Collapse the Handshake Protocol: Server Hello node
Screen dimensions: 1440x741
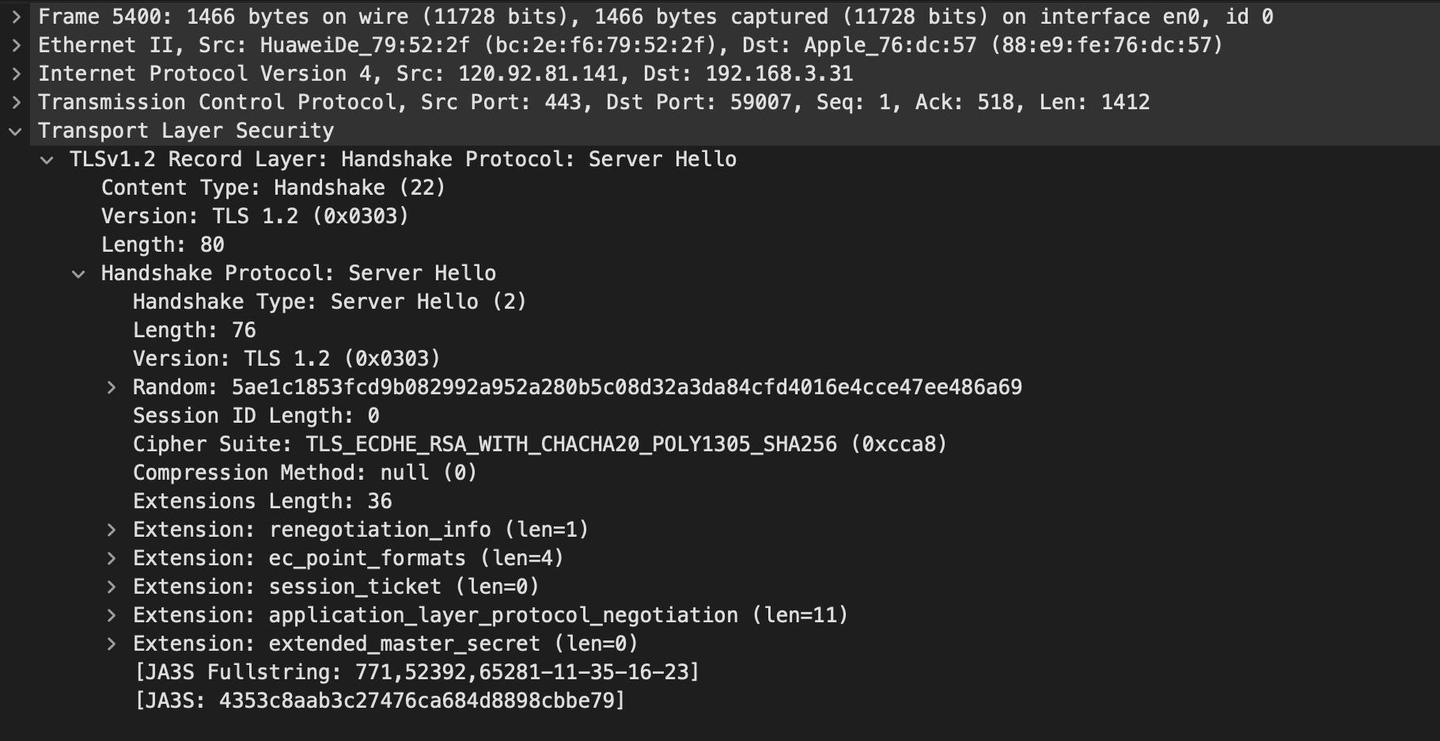click(79, 273)
